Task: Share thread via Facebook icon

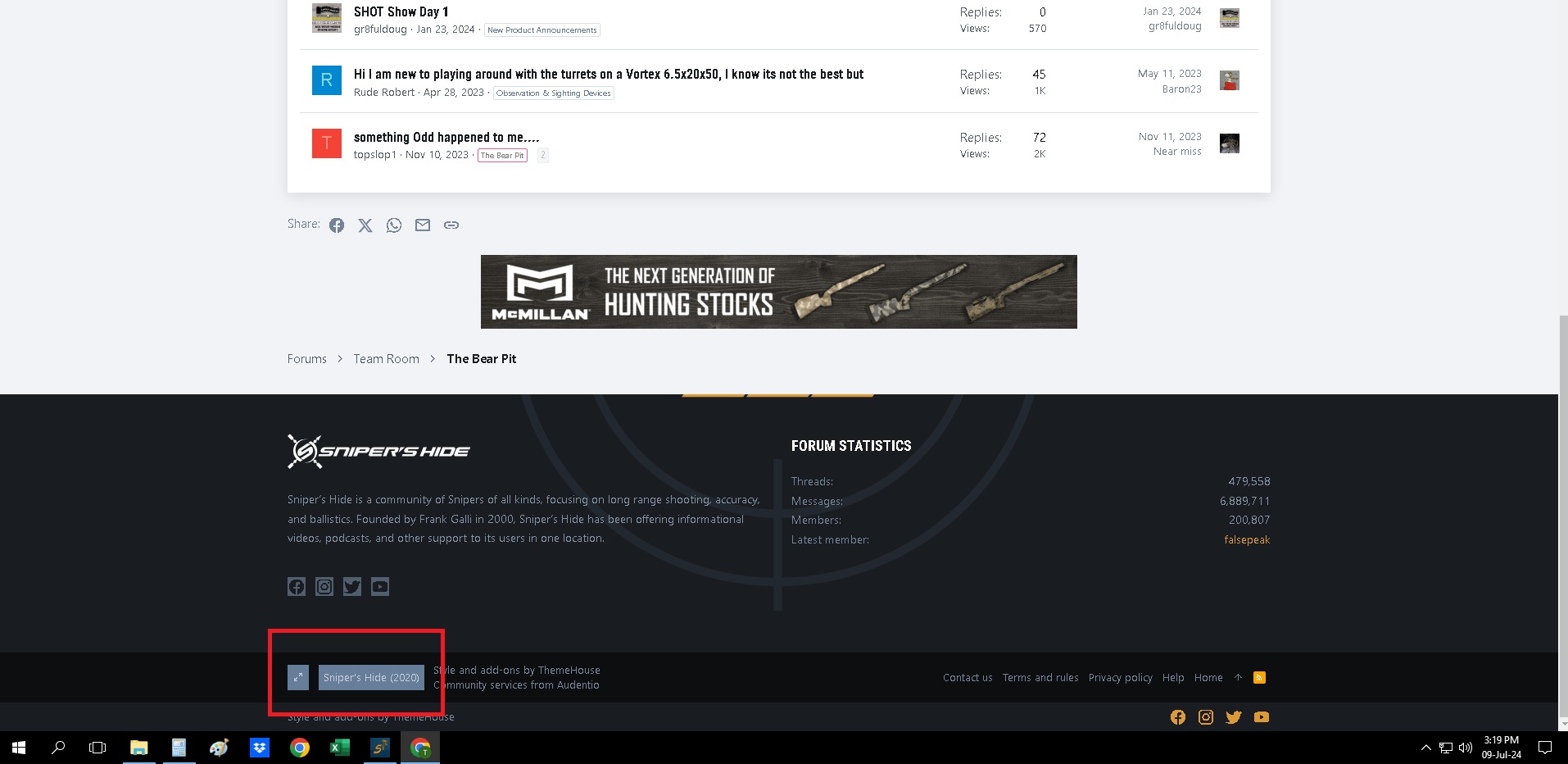Action: coord(337,225)
